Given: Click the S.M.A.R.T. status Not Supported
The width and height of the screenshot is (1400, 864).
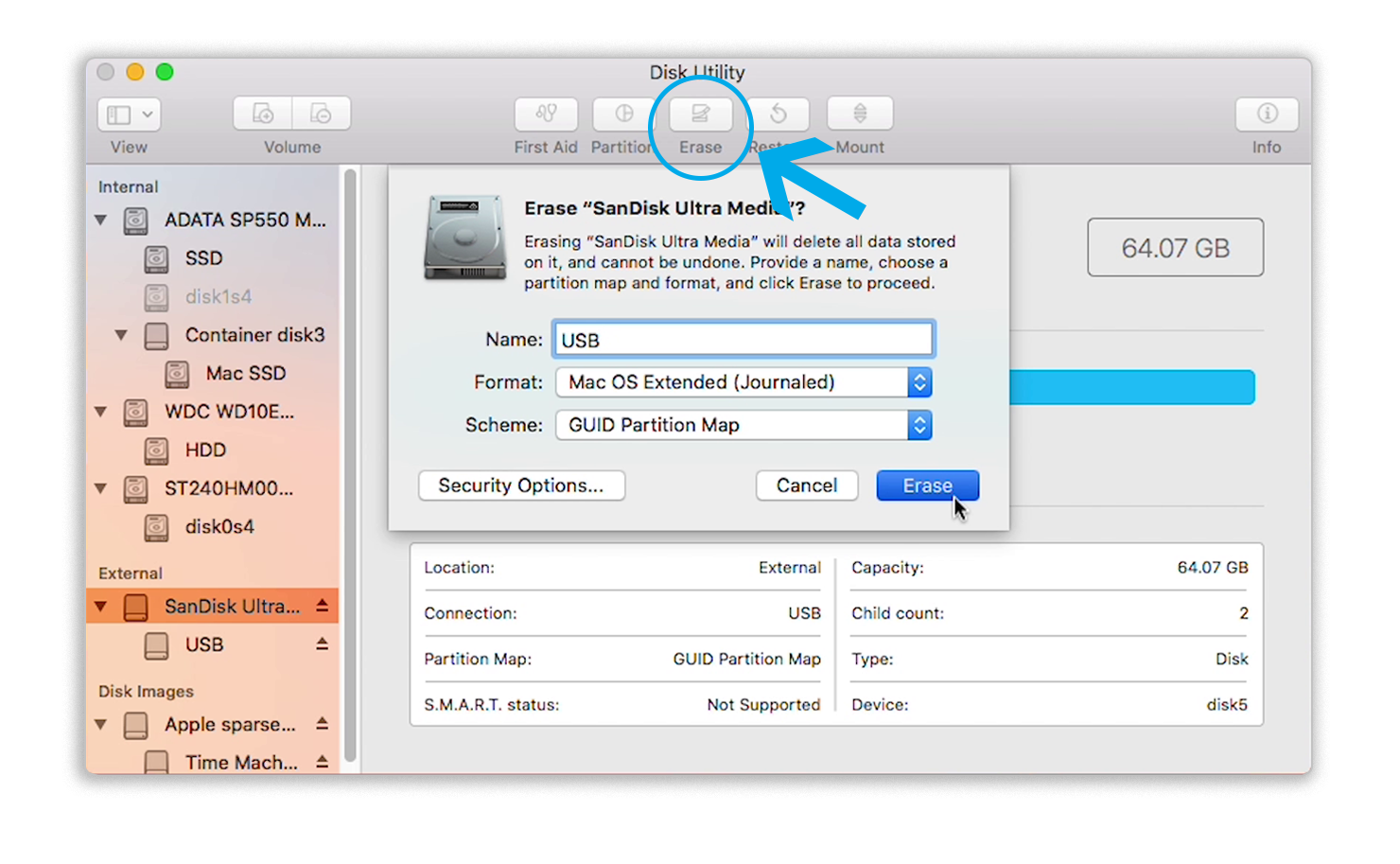Looking at the screenshot, I should click(763, 705).
